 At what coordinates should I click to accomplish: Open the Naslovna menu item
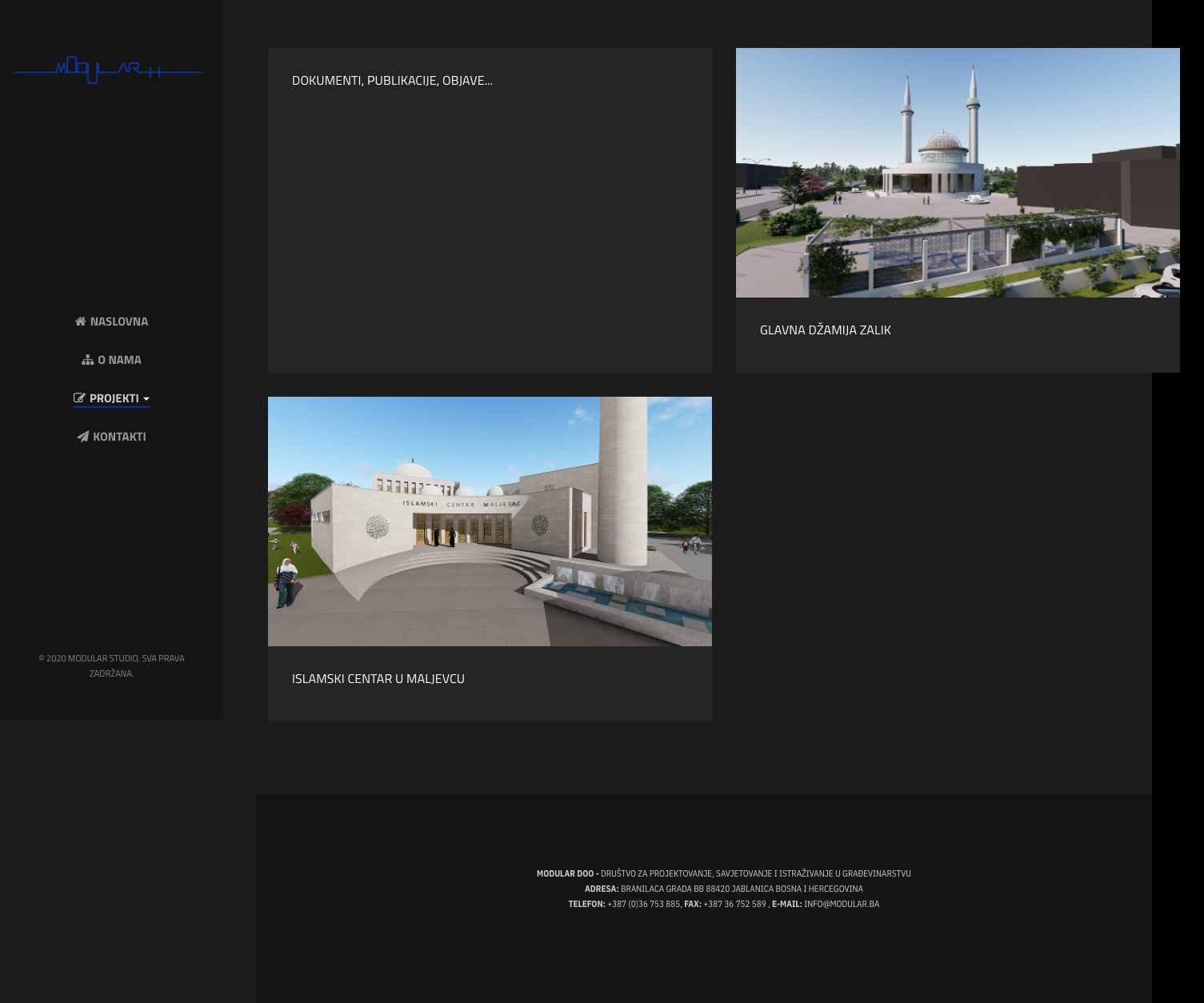111,322
